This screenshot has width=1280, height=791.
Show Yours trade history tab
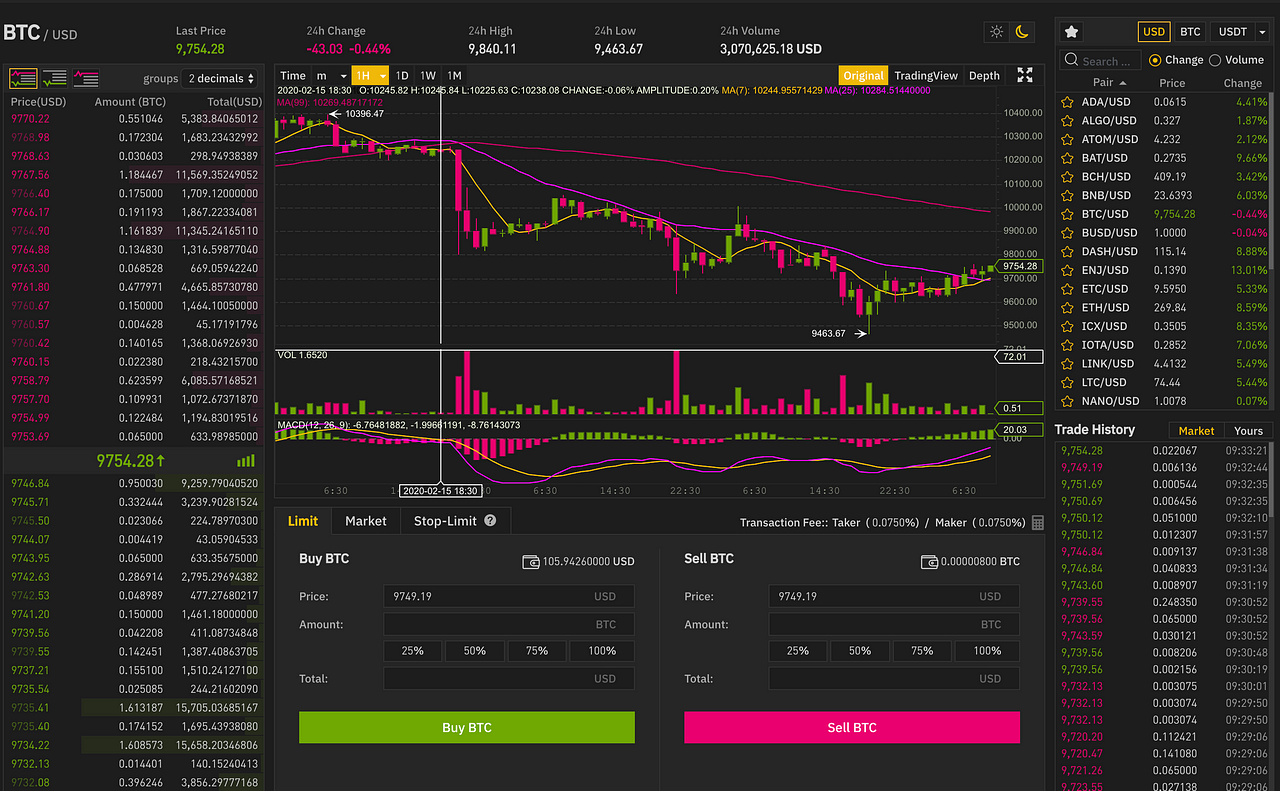coord(1248,431)
